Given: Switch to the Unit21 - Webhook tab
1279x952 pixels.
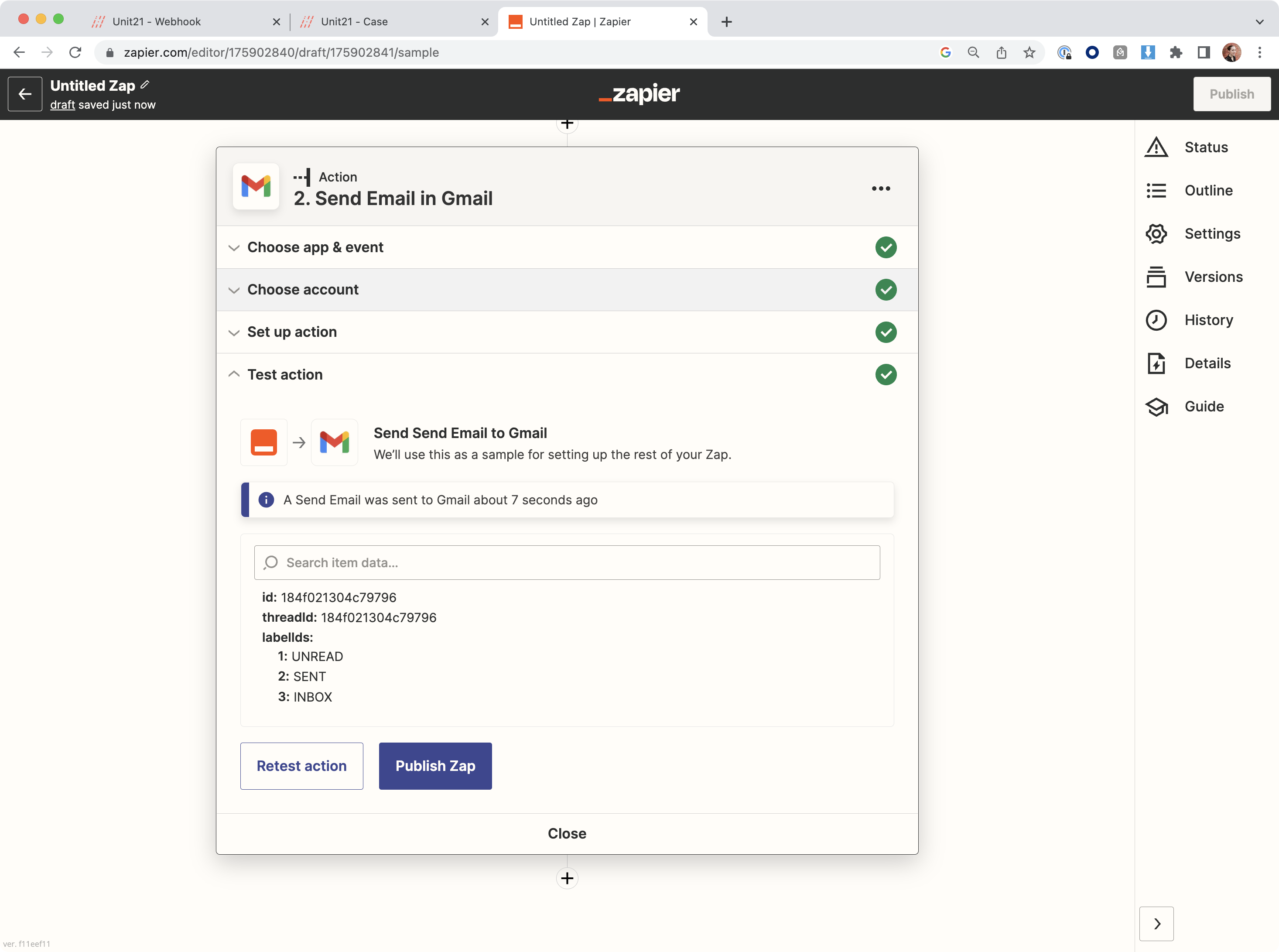Looking at the screenshot, I should pos(157,22).
